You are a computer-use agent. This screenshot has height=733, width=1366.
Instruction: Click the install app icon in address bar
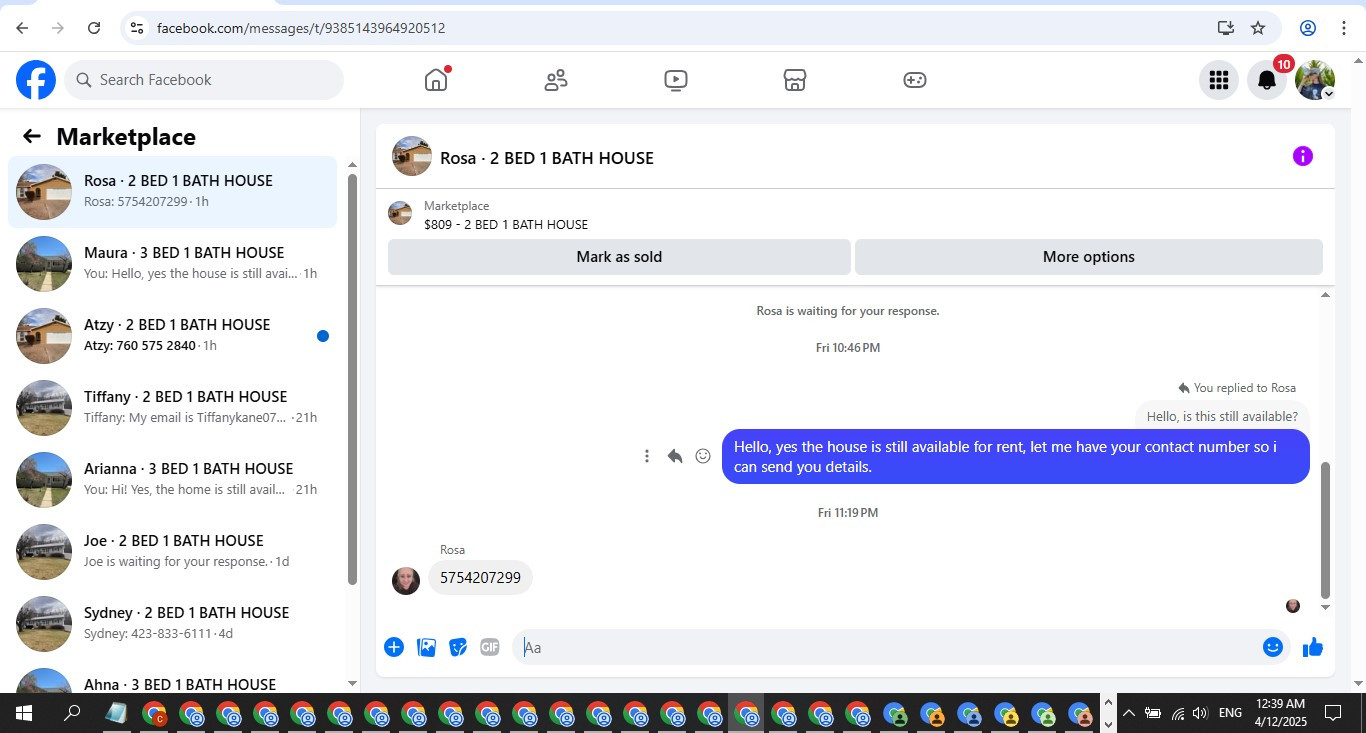coord(1226,28)
